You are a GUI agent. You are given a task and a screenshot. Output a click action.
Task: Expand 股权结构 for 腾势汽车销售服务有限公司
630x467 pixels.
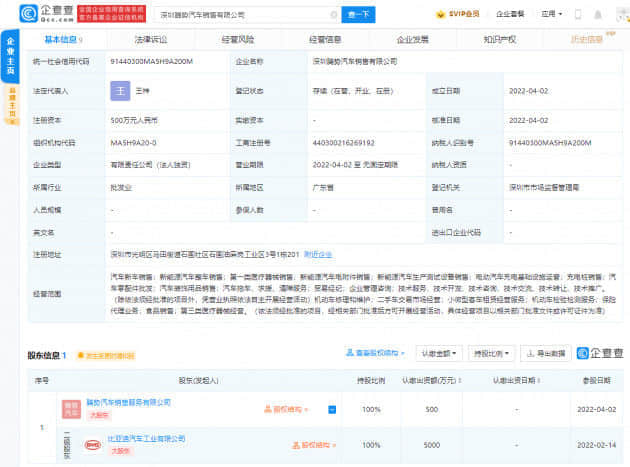coord(286,410)
